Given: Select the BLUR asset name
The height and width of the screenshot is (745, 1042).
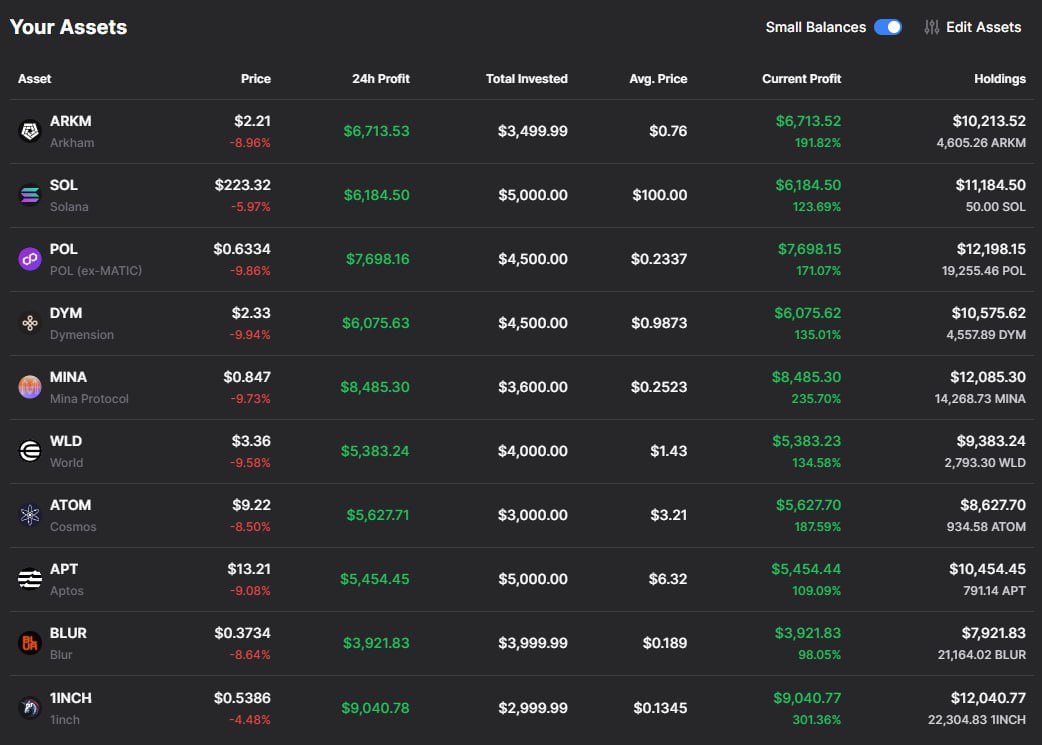Looking at the screenshot, I should click(68, 633).
